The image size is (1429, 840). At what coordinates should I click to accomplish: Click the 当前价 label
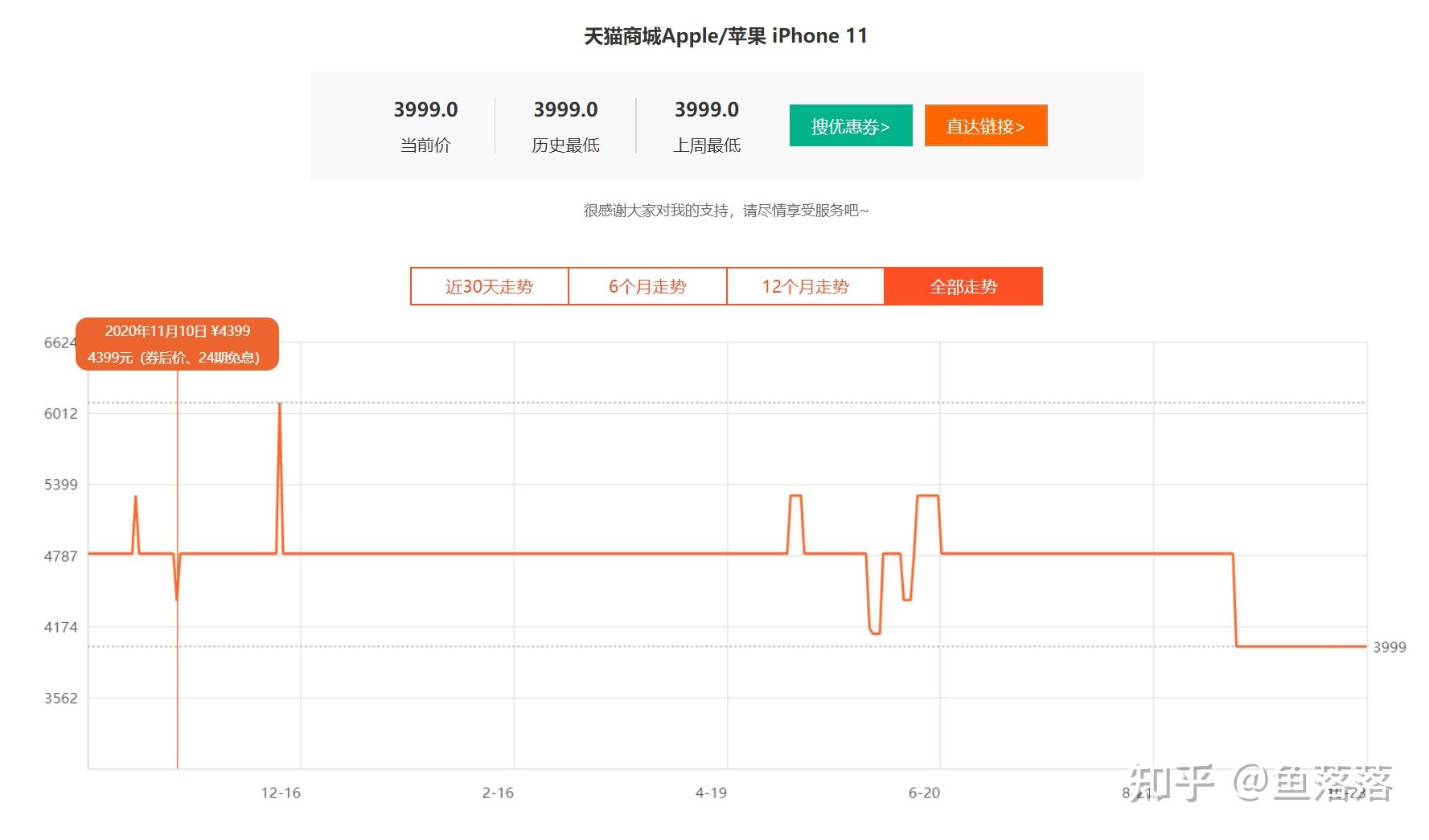(425, 145)
